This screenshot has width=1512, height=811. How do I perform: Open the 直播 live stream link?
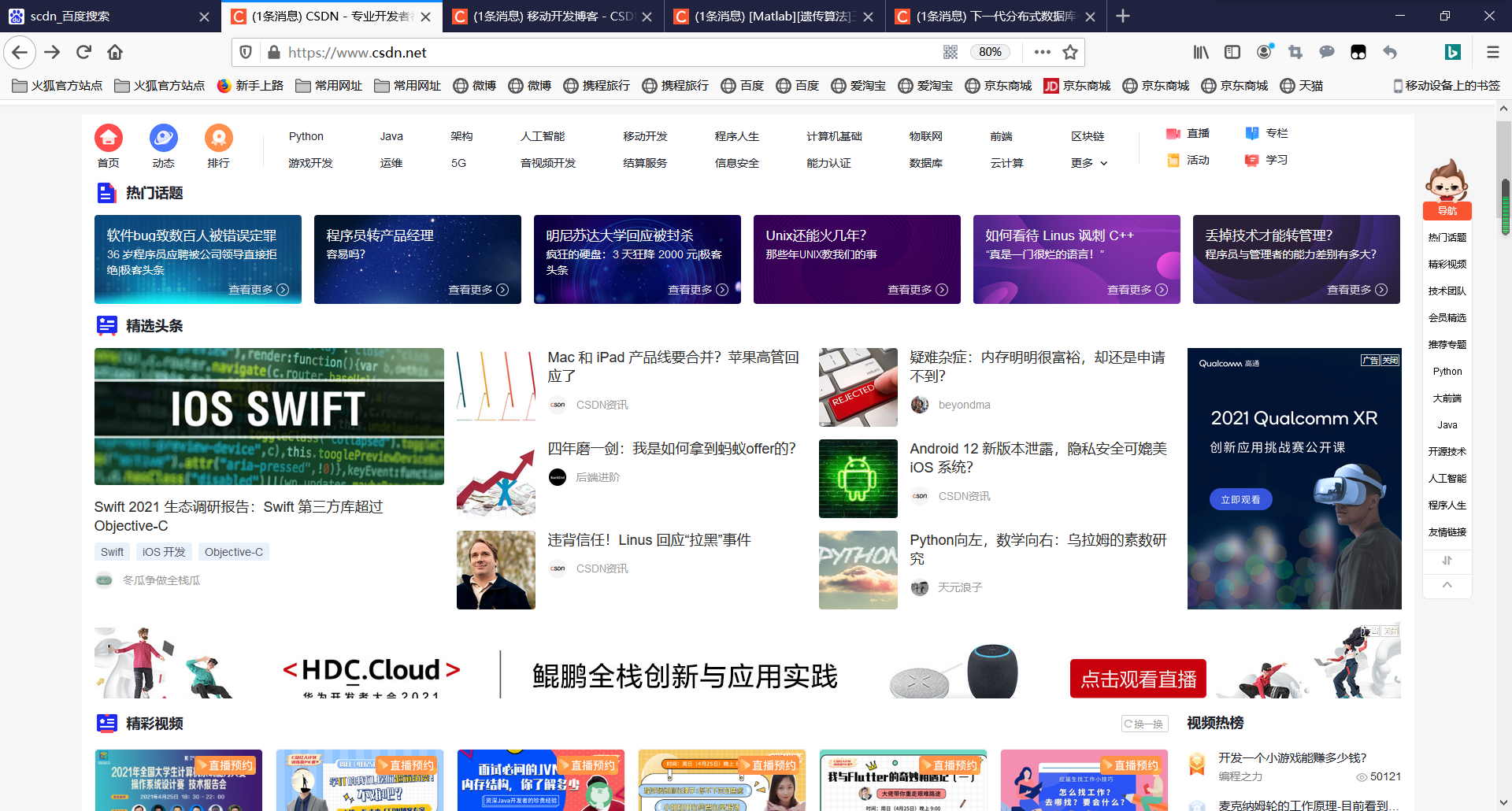[x=1188, y=134]
